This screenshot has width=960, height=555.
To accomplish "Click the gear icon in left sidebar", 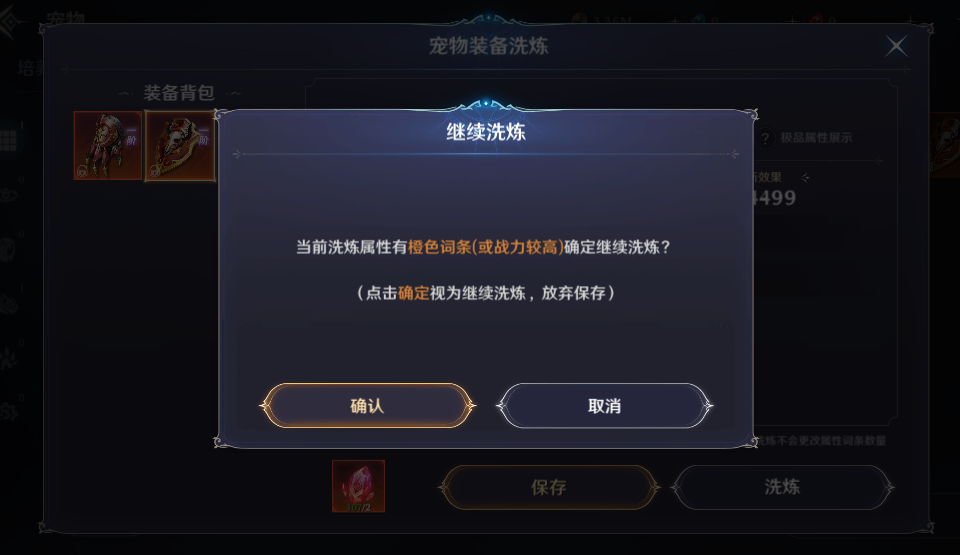I will click(x=9, y=411).
